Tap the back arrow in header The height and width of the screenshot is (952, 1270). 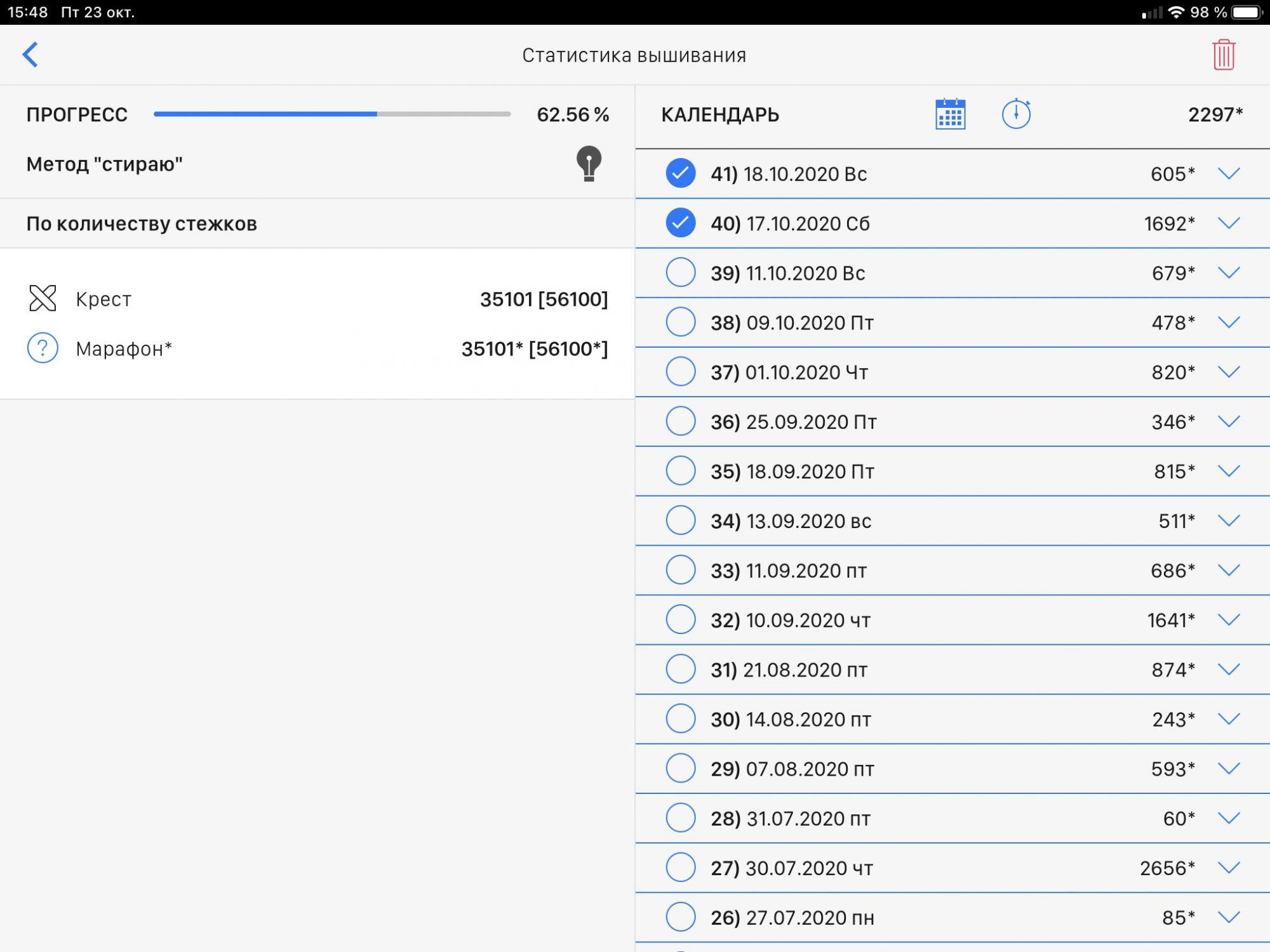tap(30, 55)
